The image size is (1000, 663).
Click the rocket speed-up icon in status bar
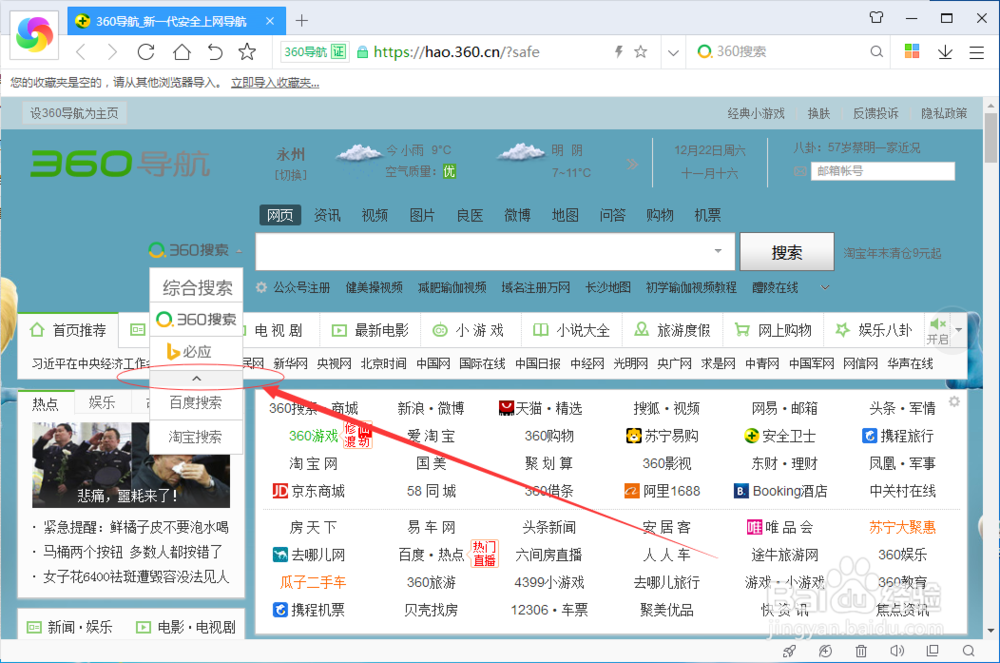coord(789,651)
